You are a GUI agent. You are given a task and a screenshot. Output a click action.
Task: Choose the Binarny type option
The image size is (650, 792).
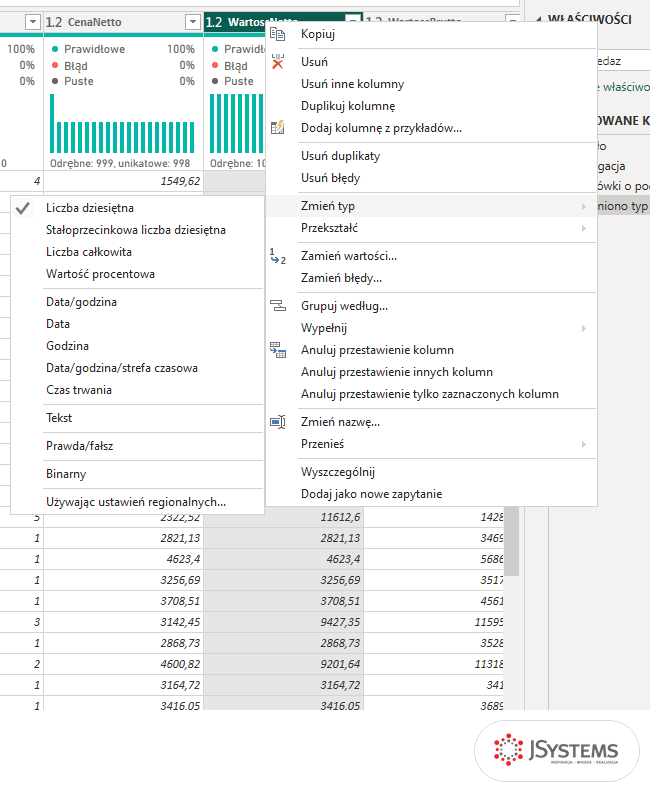pyautogui.click(x=137, y=474)
